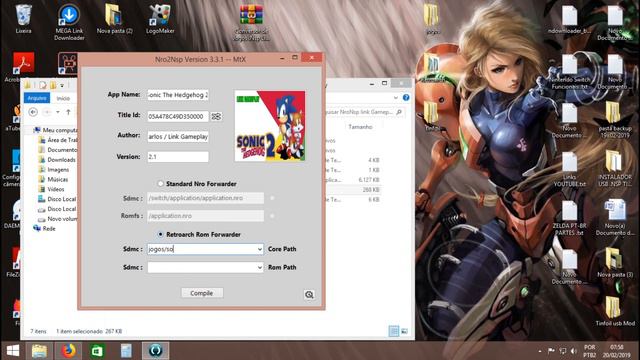The image size is (640, 360).
Task: Open the Core Path dropdown arrow
Action: tap(260, 249)
